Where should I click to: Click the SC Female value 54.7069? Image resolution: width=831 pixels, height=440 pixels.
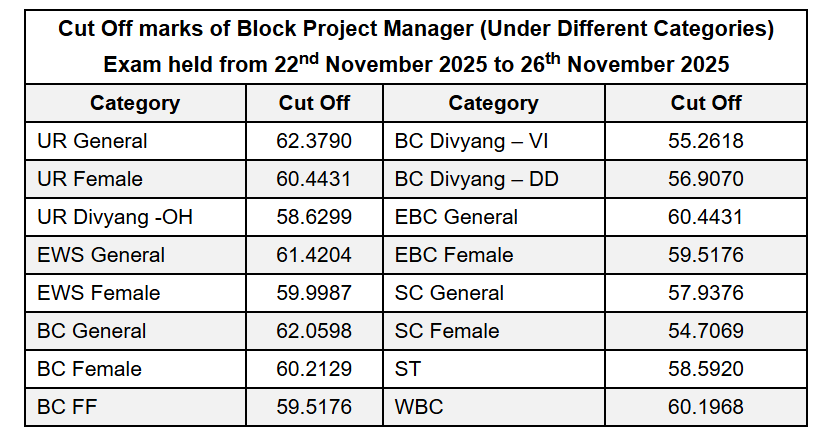tap(706, 331)
